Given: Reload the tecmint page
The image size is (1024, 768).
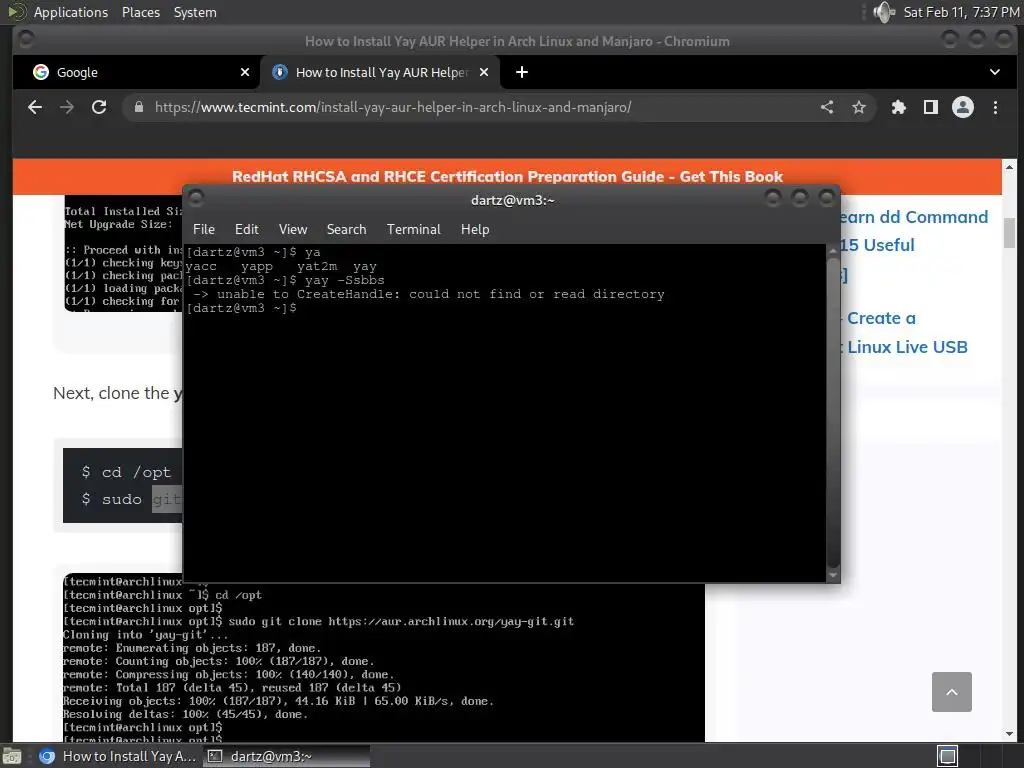Looking at the screenshot, I should (99, 107).
